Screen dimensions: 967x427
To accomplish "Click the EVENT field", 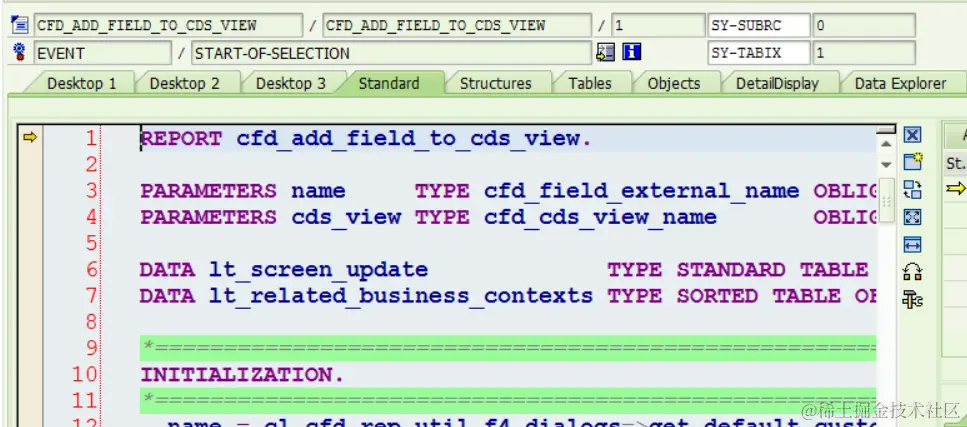I will click(102, 53).
